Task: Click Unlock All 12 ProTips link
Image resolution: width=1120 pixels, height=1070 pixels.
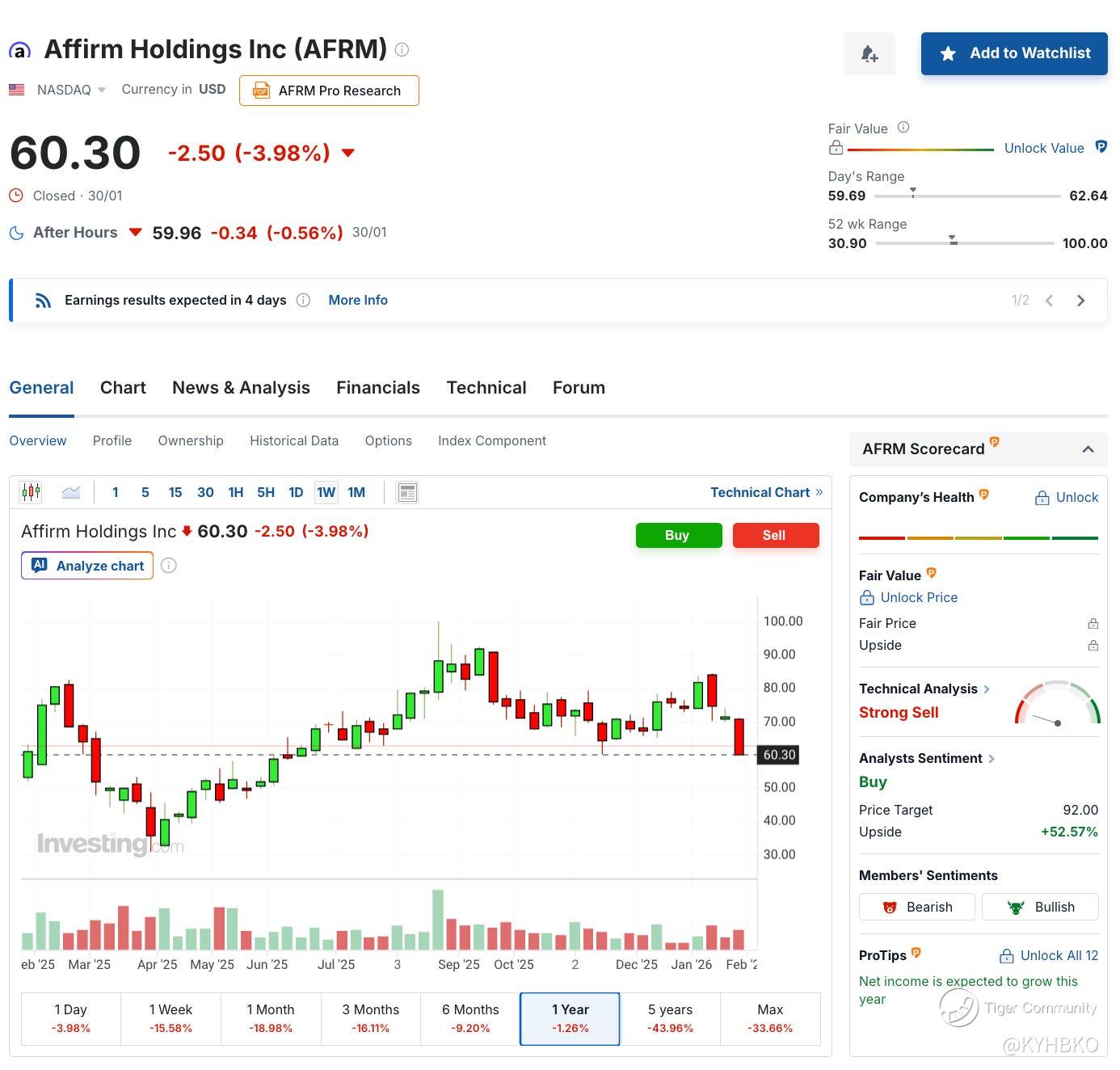Action: tap(1049, 955)
